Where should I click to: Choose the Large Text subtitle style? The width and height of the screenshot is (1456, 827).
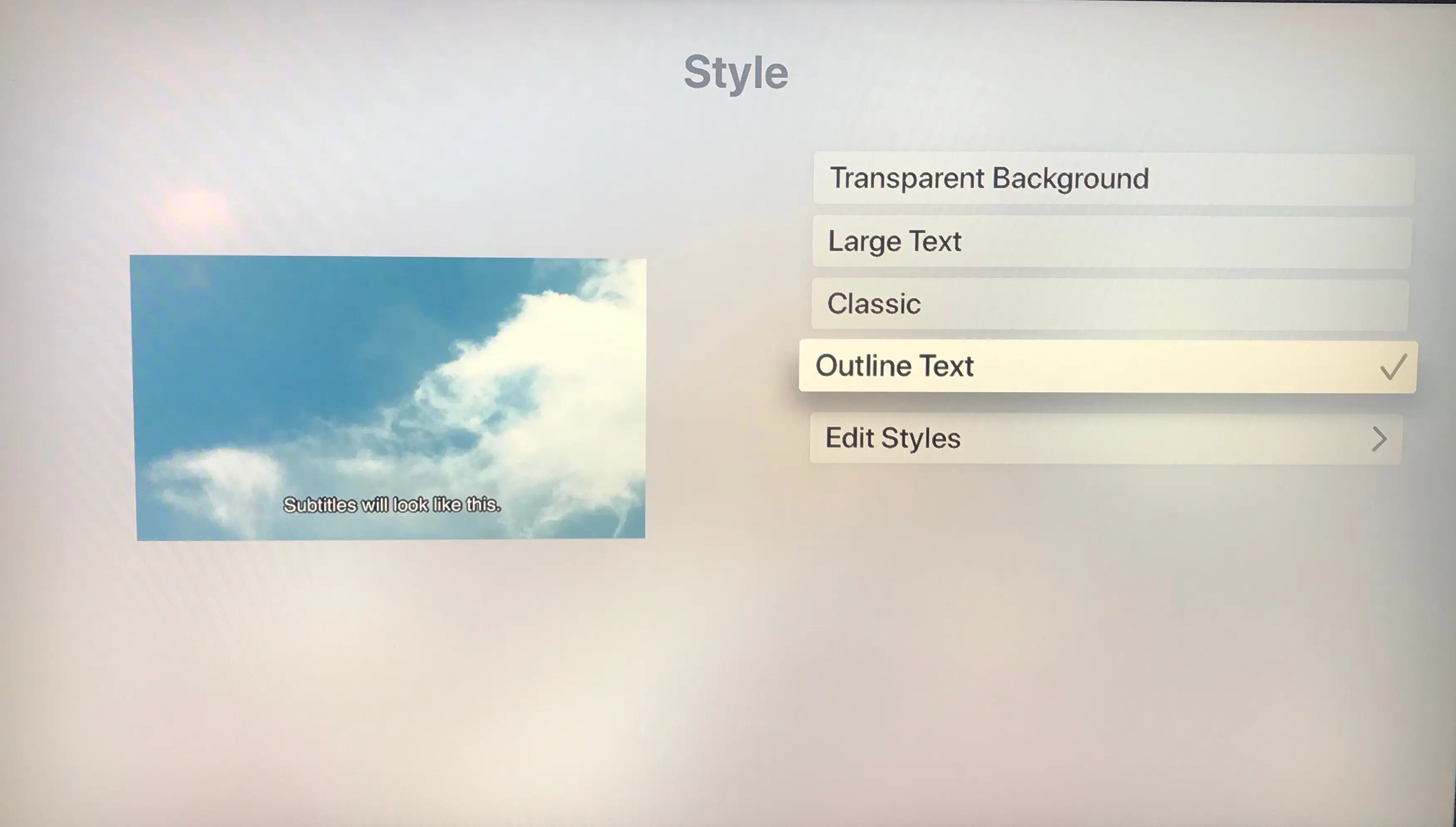tap(1111, 241)
